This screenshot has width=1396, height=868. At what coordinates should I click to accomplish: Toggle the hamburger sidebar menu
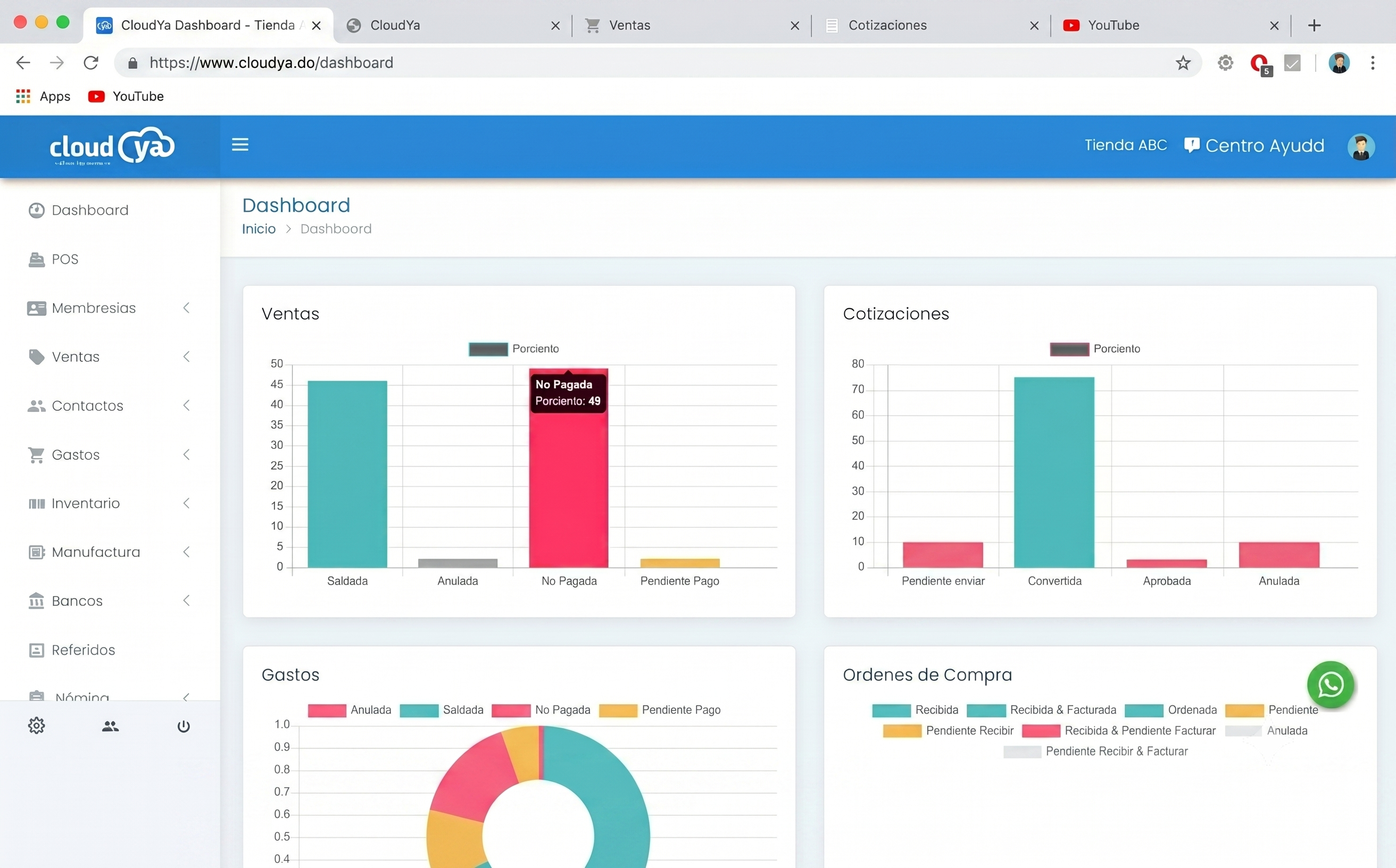(x=240, y=145)
